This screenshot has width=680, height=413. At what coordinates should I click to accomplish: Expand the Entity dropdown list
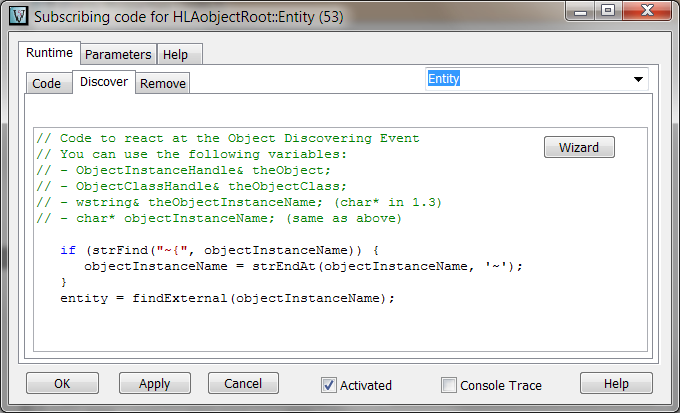click(637, 79)
